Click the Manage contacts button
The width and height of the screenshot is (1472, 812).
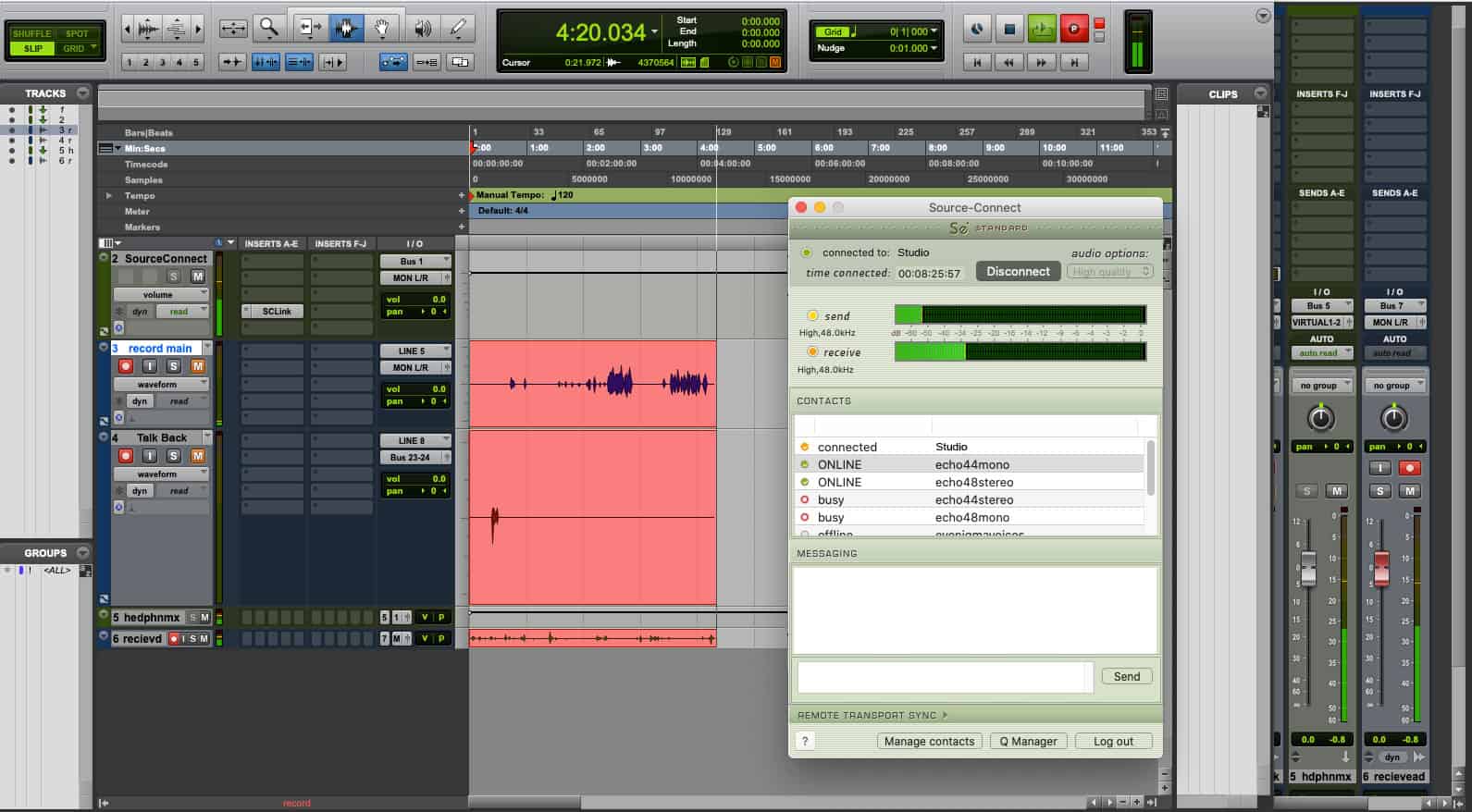(929, 742)
